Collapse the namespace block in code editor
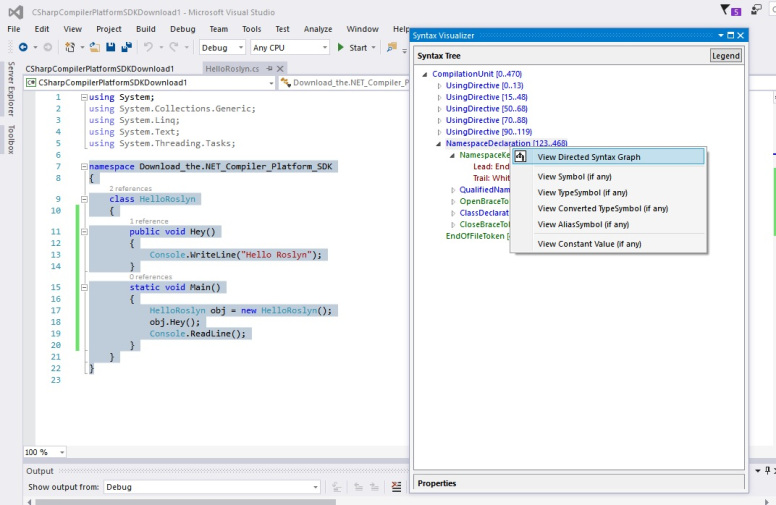This screenshot has width=776, height=505. 83,167
